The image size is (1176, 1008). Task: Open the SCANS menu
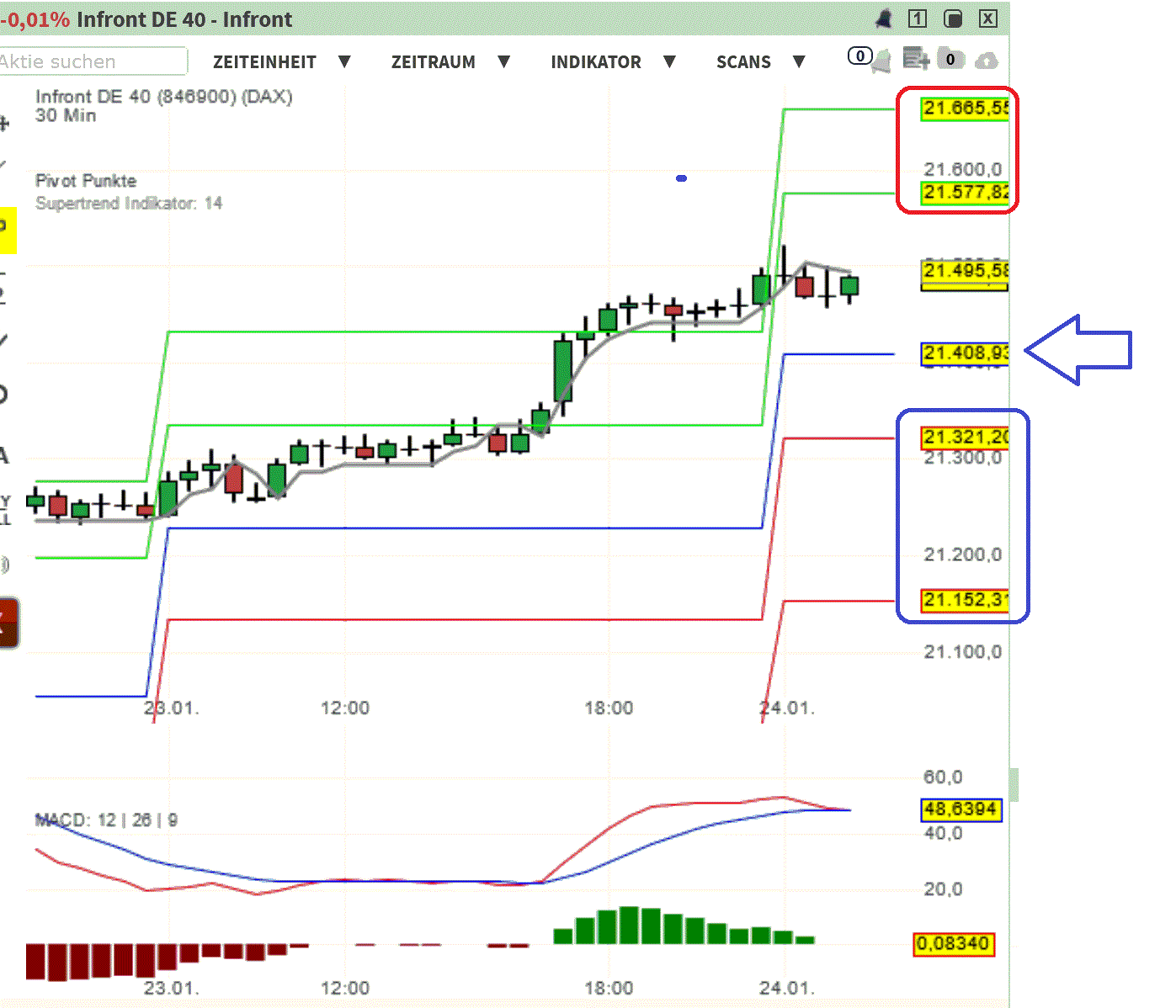coord(744,61)
